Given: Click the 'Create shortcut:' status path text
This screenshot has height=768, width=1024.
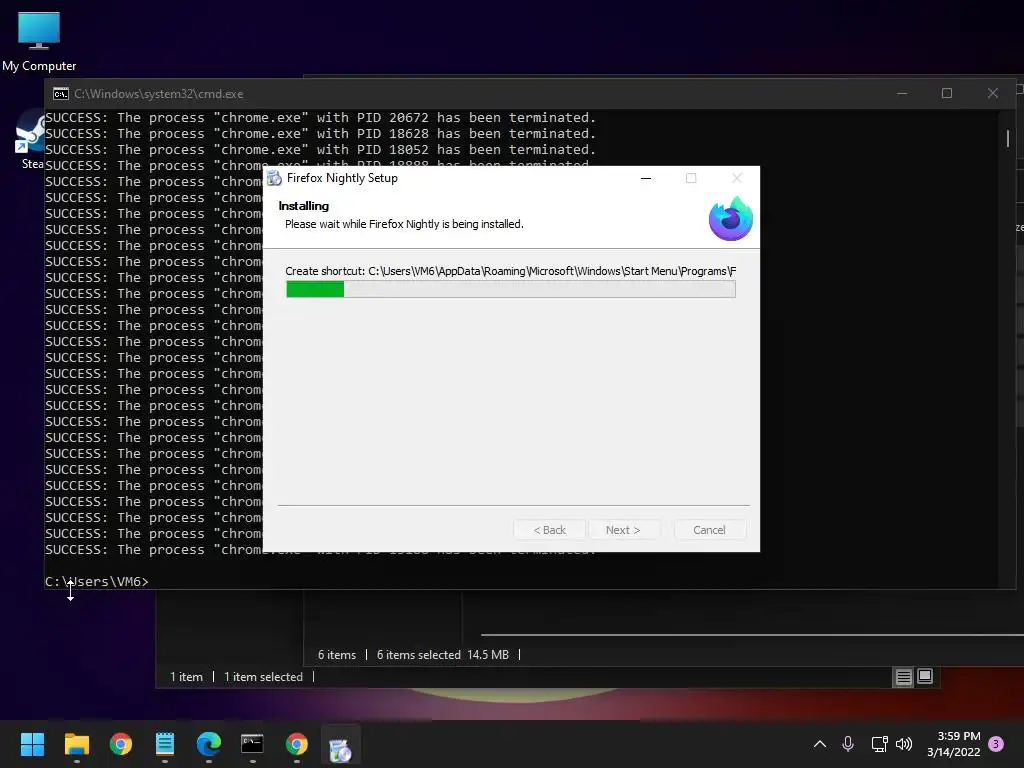Looking at the screenshot, I should pos(511,271).
